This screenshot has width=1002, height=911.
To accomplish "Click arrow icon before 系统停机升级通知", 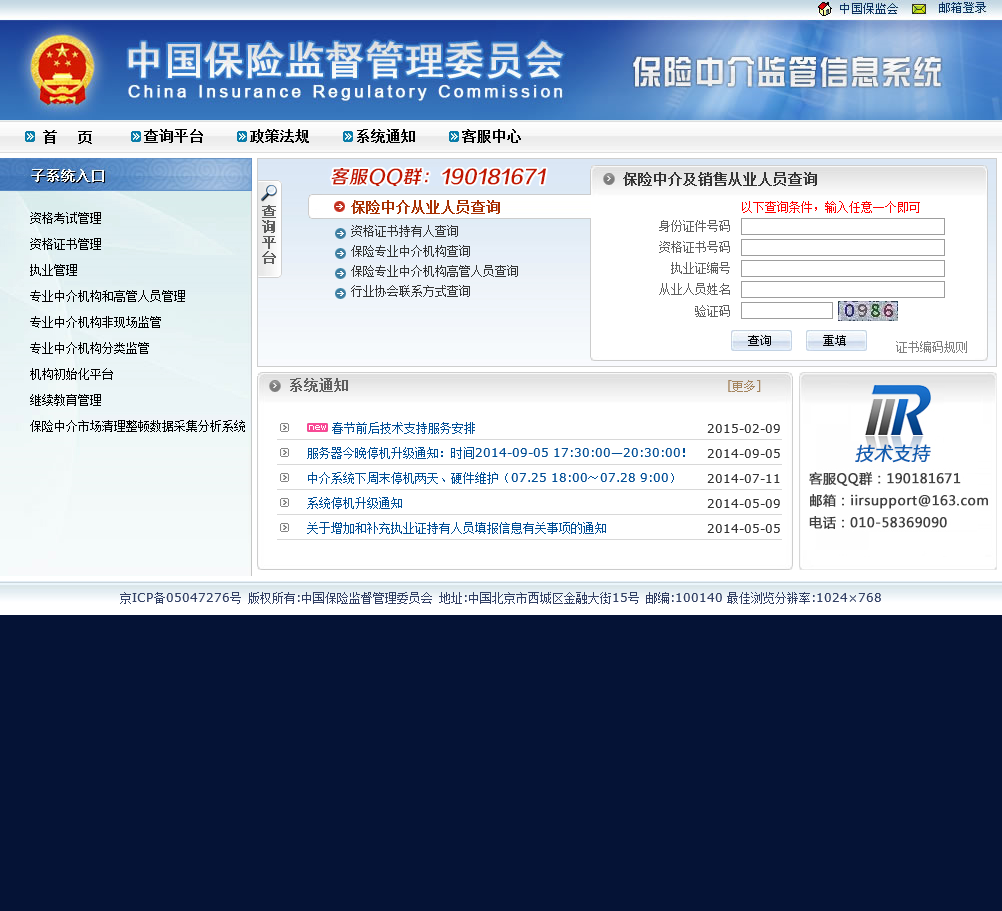I will coord(285,502).
